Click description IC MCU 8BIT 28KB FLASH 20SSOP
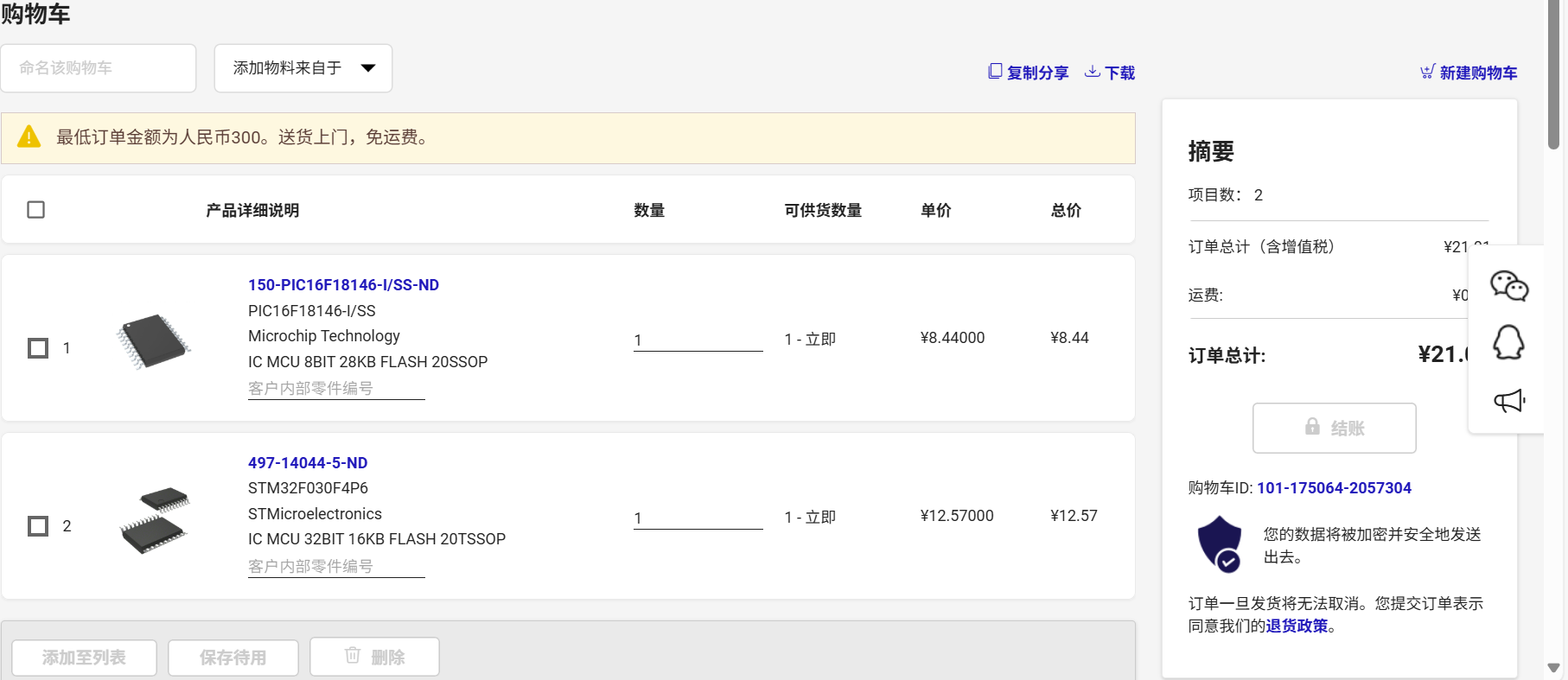The image size is (1568, 680). point(367,362)
